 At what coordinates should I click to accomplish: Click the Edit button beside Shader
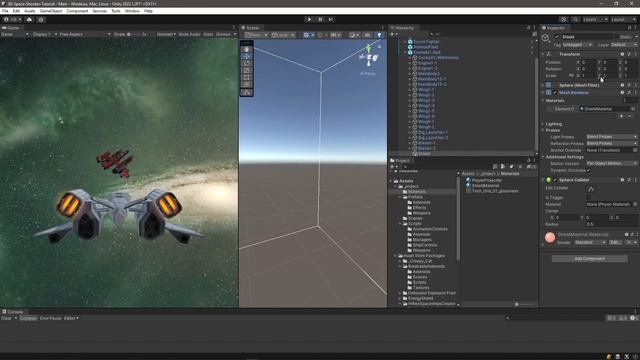point(615,242)
